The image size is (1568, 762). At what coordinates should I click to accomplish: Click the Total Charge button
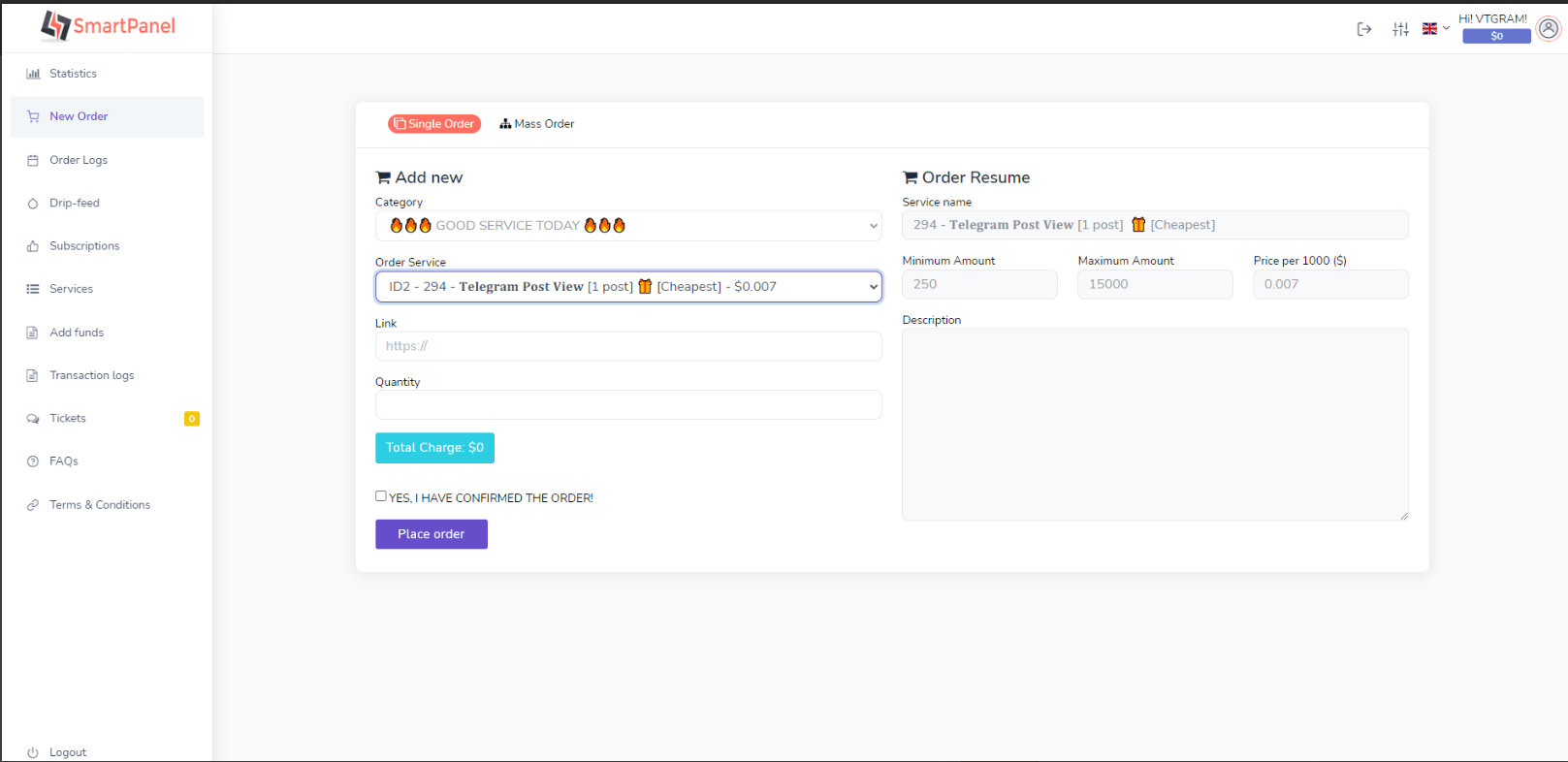[434, 448]
